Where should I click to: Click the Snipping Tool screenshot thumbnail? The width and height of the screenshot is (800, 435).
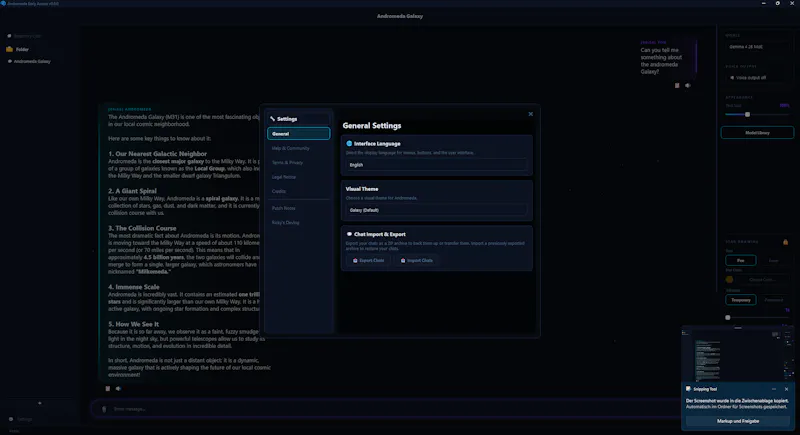pyautogui.click(x=738, y=353)
